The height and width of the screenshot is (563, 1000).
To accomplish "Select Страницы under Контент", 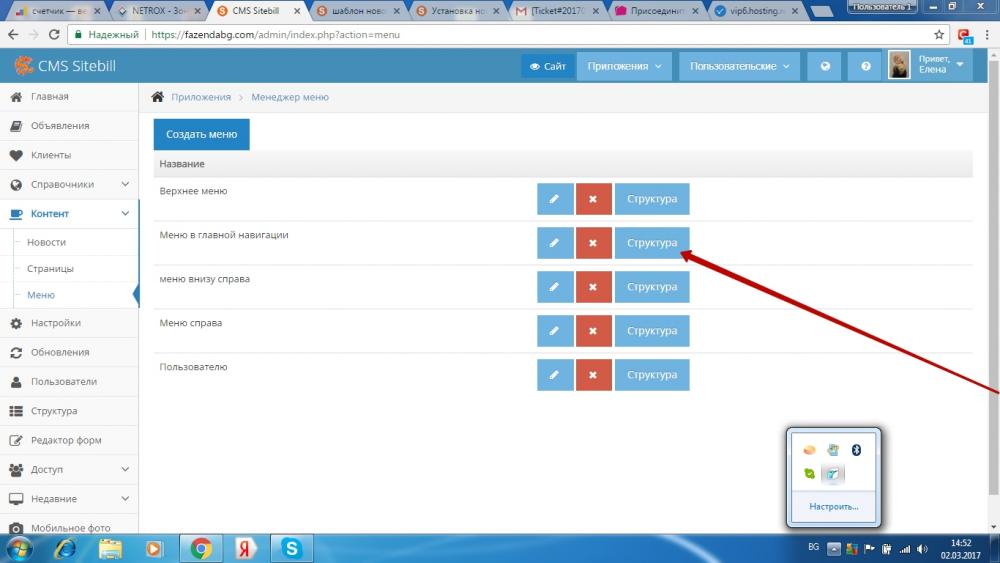I will [x=50, y=269].
